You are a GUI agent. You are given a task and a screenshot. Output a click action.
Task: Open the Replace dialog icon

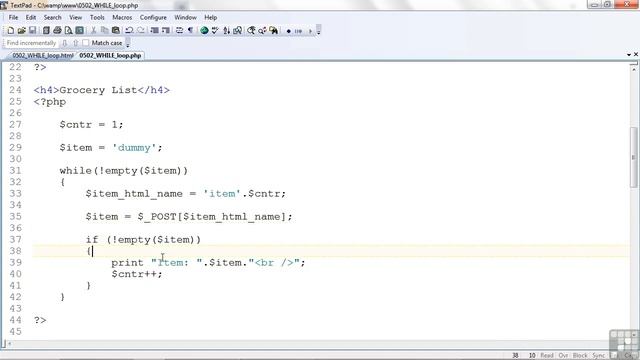click(x=262, y=31)
